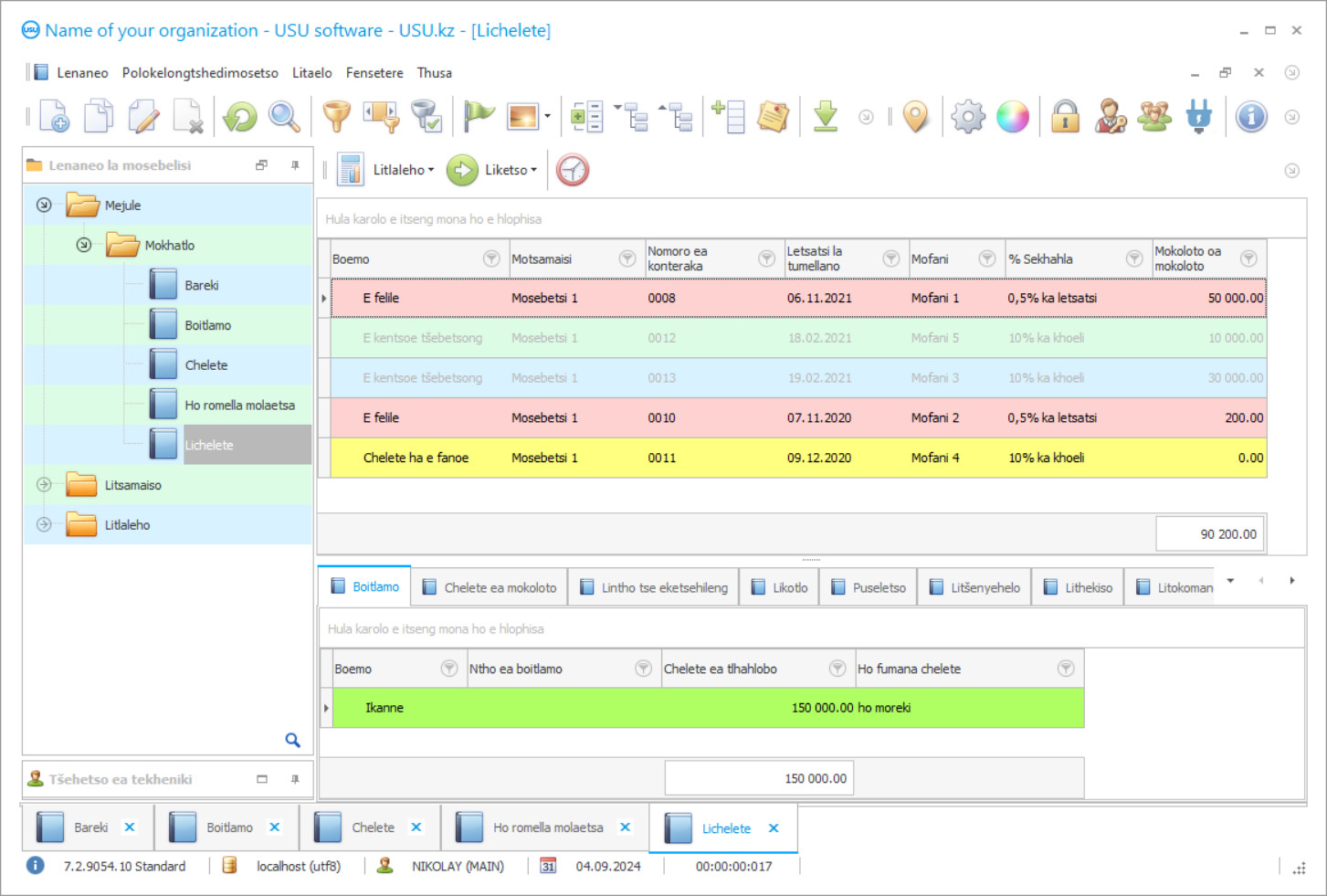Click the green download arrow icon
Image resolution: width=1327 pixels, height=896 pixels.
pos(826,117)
